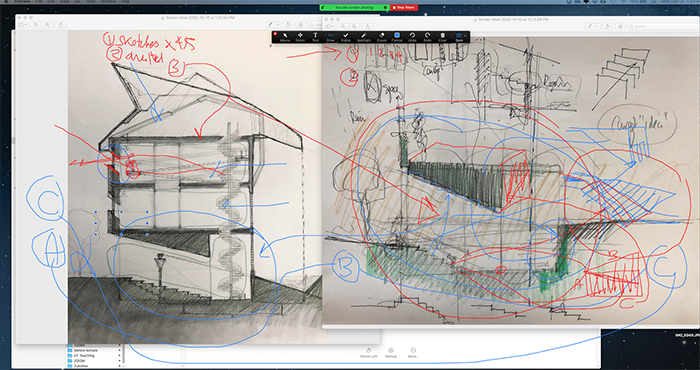
Task: Open the VT Teaching folder in Finder
Action: [83, 355]
